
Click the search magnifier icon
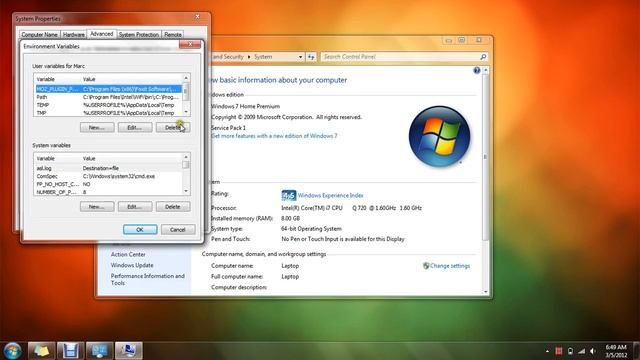point(483,57)
